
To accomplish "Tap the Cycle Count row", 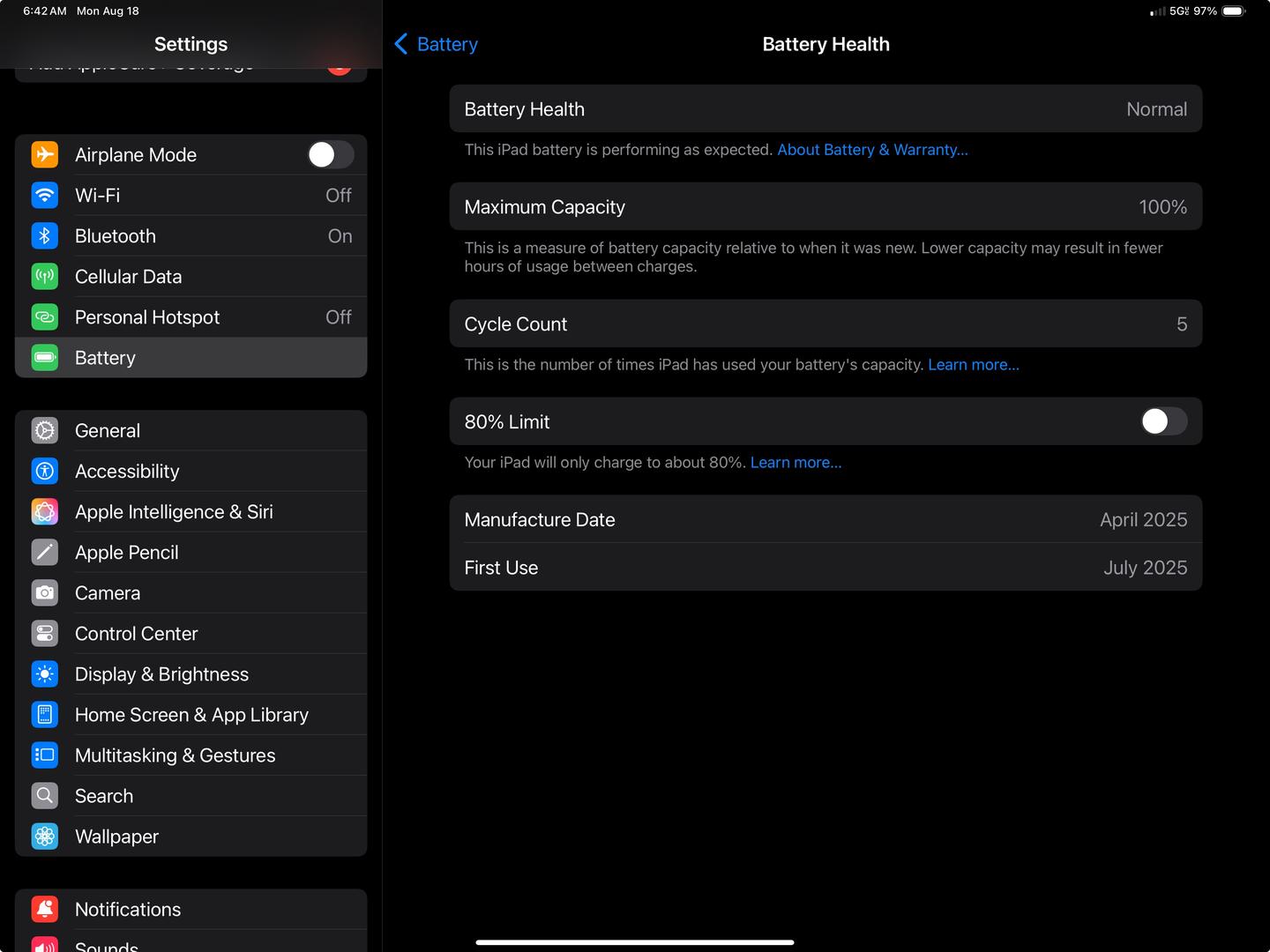I will pyautogui.click(x=825, y=324).
